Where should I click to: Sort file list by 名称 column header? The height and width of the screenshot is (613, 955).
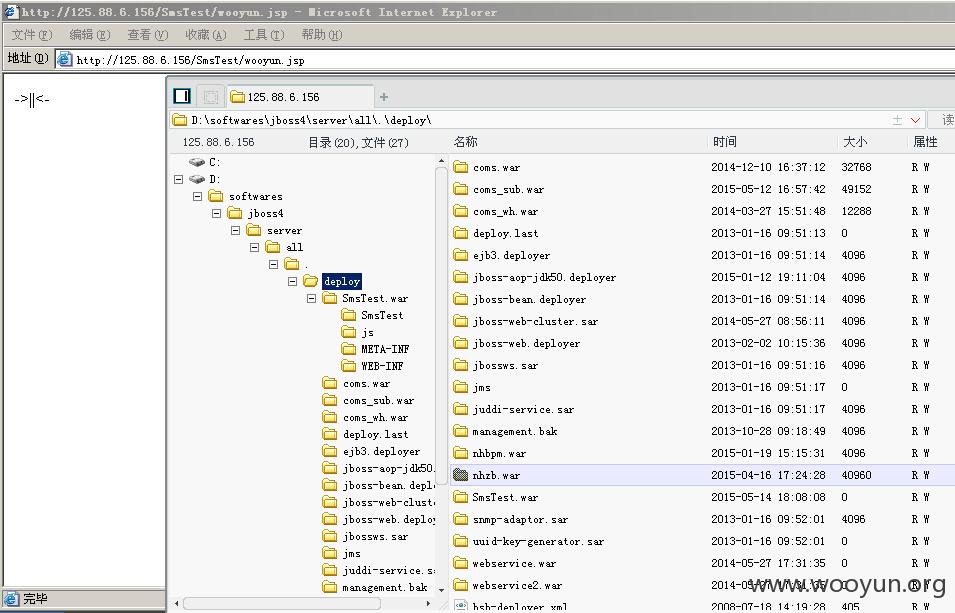(x=466, y=142)
